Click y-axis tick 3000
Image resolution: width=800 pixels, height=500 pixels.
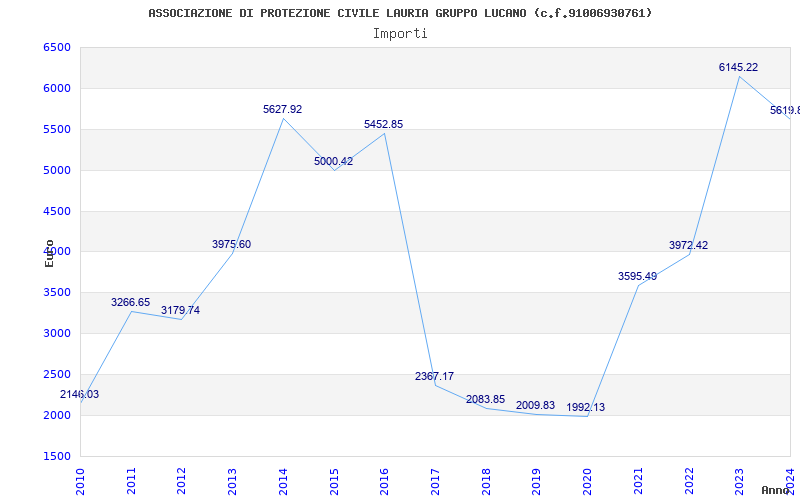tap(57, 334)
